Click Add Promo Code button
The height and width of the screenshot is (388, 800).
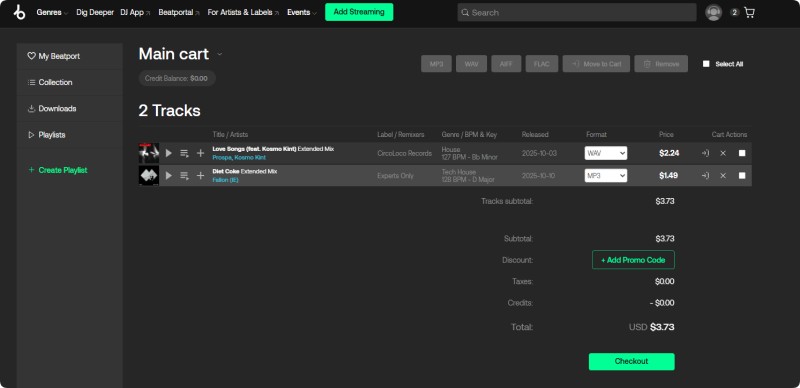coord(633,260)
